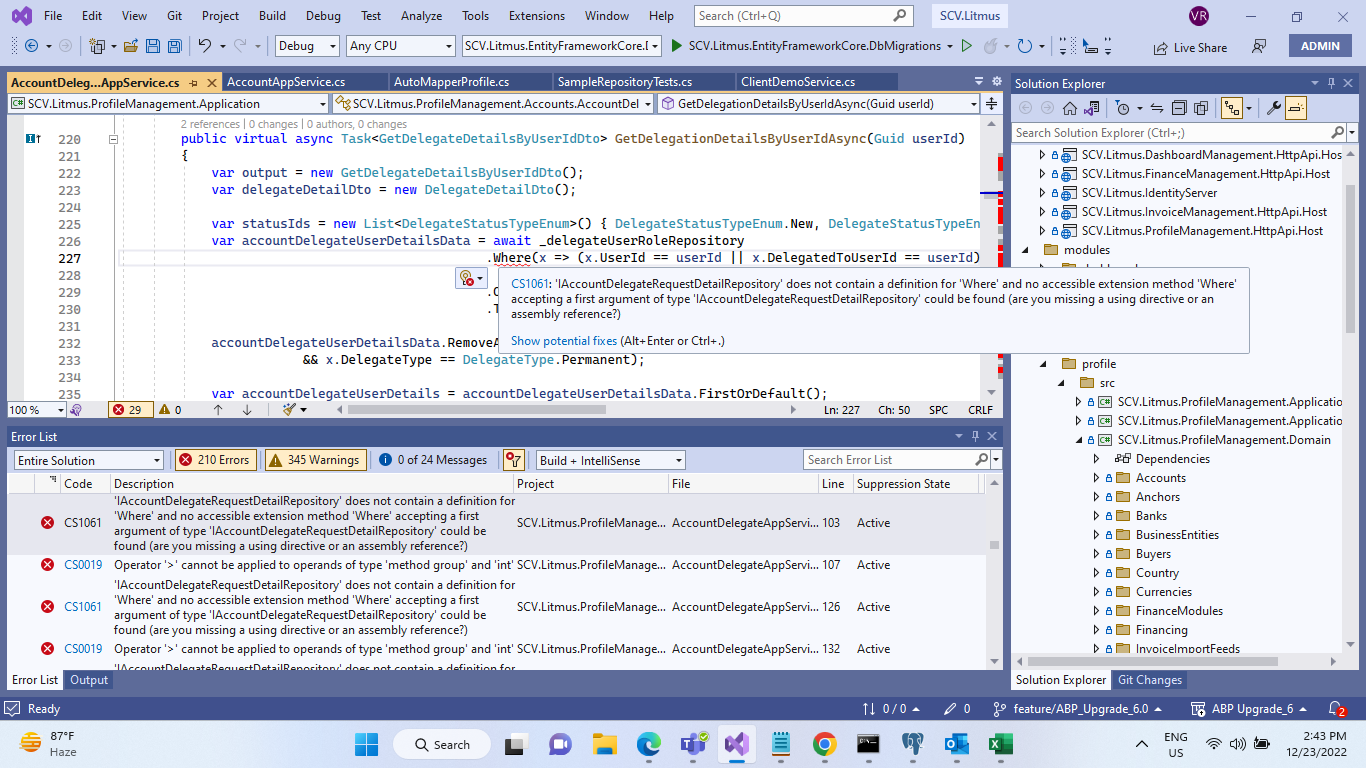This screenshot has height=768, width=1366.
Task: Click the code cleanup broom icon
Action: tap(290, 410)
